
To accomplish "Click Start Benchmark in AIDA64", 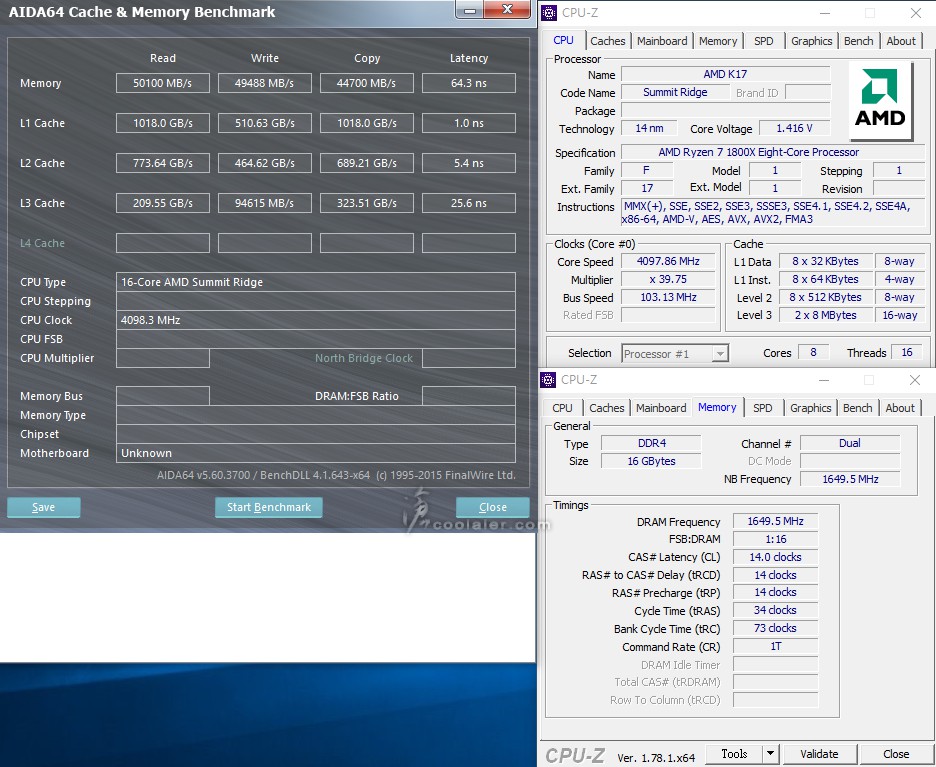I will coord(269,507).
